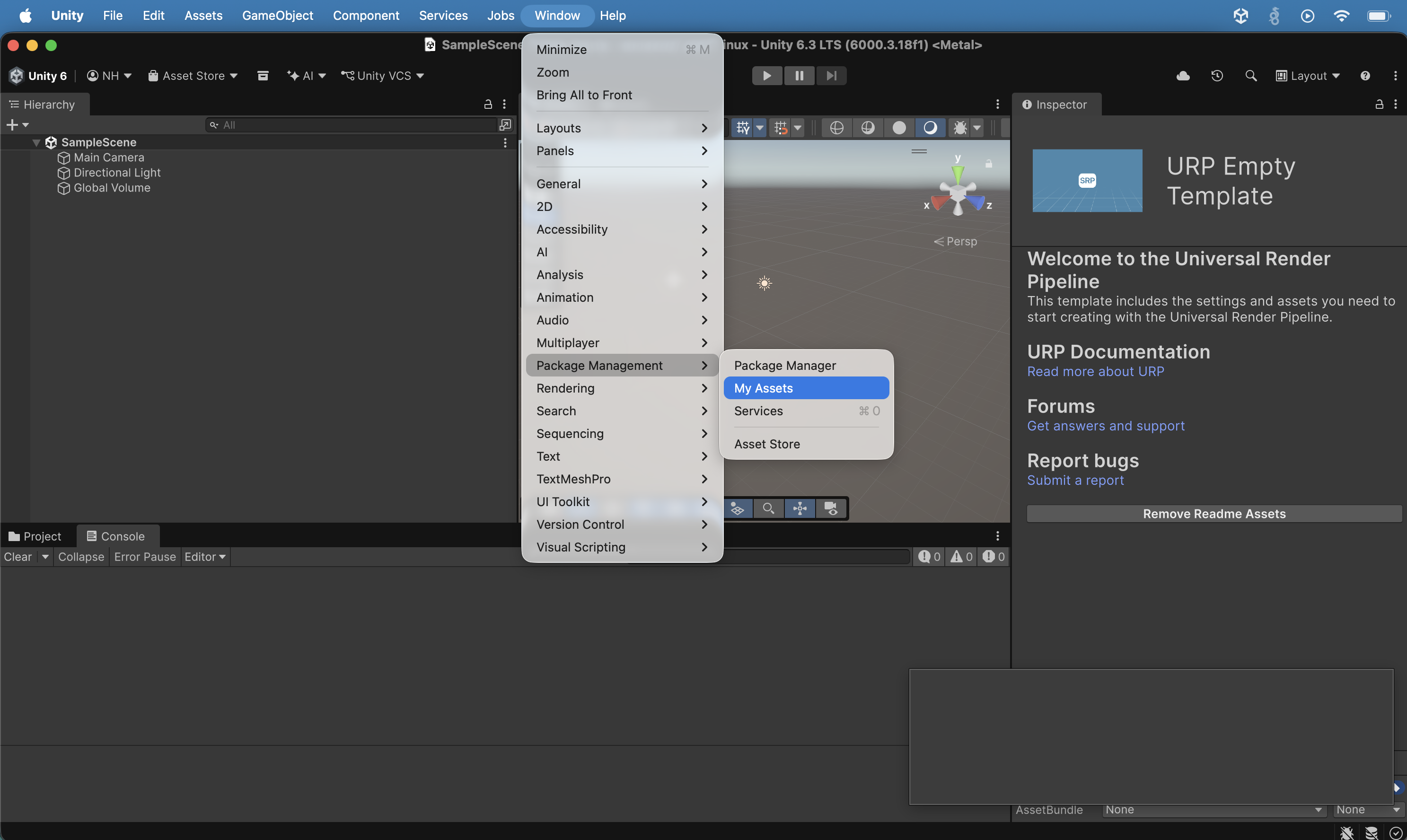Toggle the grid-plane overlay button
The height and width of the screenshot is (840, 1407).
[737, 508]
